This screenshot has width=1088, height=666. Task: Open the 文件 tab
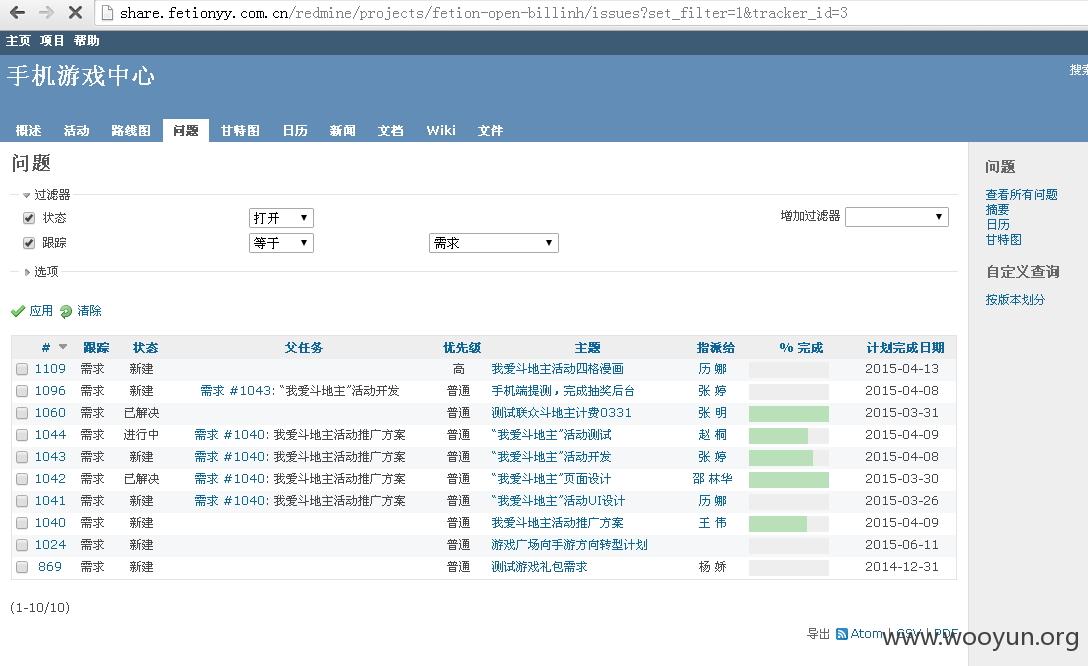491,130
